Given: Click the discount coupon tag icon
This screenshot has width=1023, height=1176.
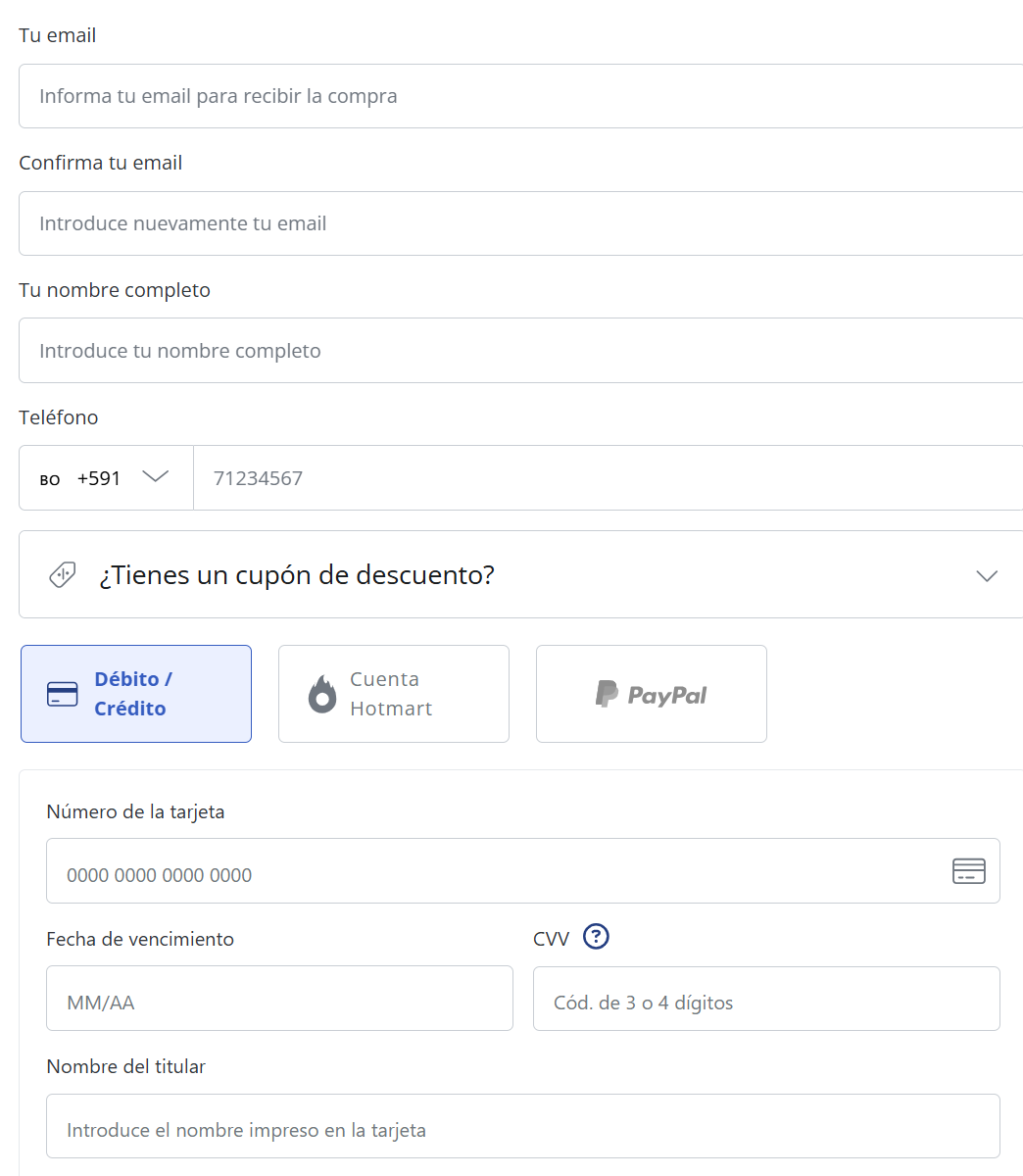Looking at the screenshot, I should pos(63,574).
